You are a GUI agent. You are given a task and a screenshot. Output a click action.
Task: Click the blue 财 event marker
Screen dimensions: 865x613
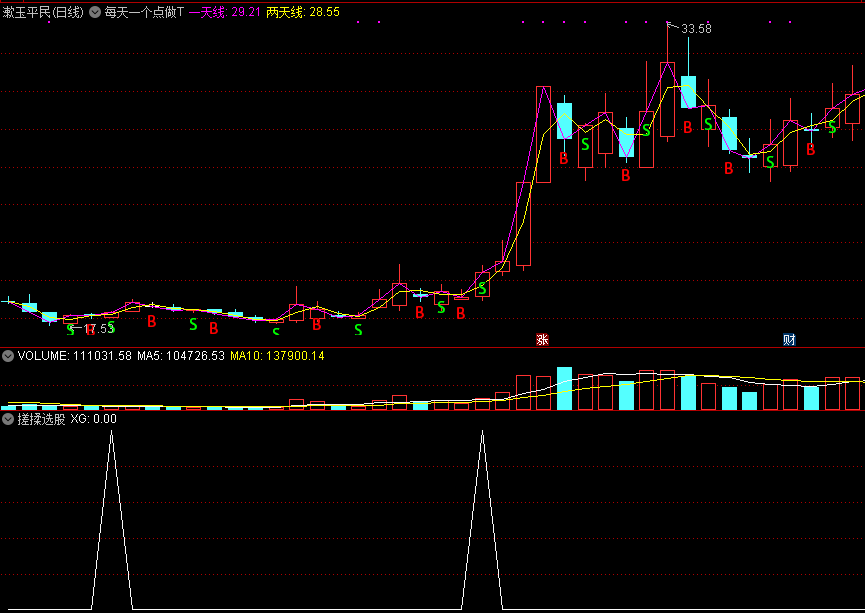tap(789, 339)
